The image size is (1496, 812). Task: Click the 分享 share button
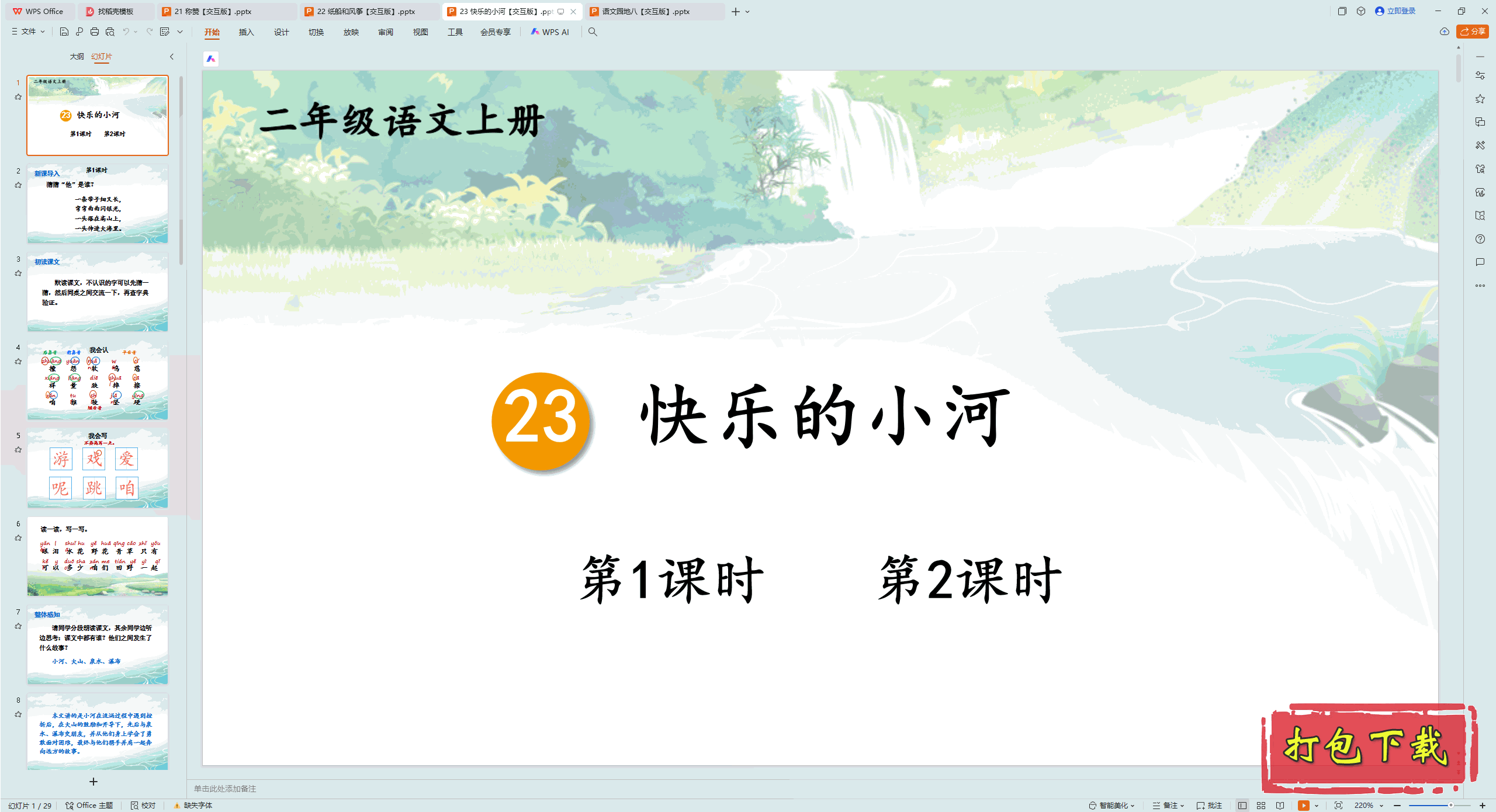[x=1472, y=32]
